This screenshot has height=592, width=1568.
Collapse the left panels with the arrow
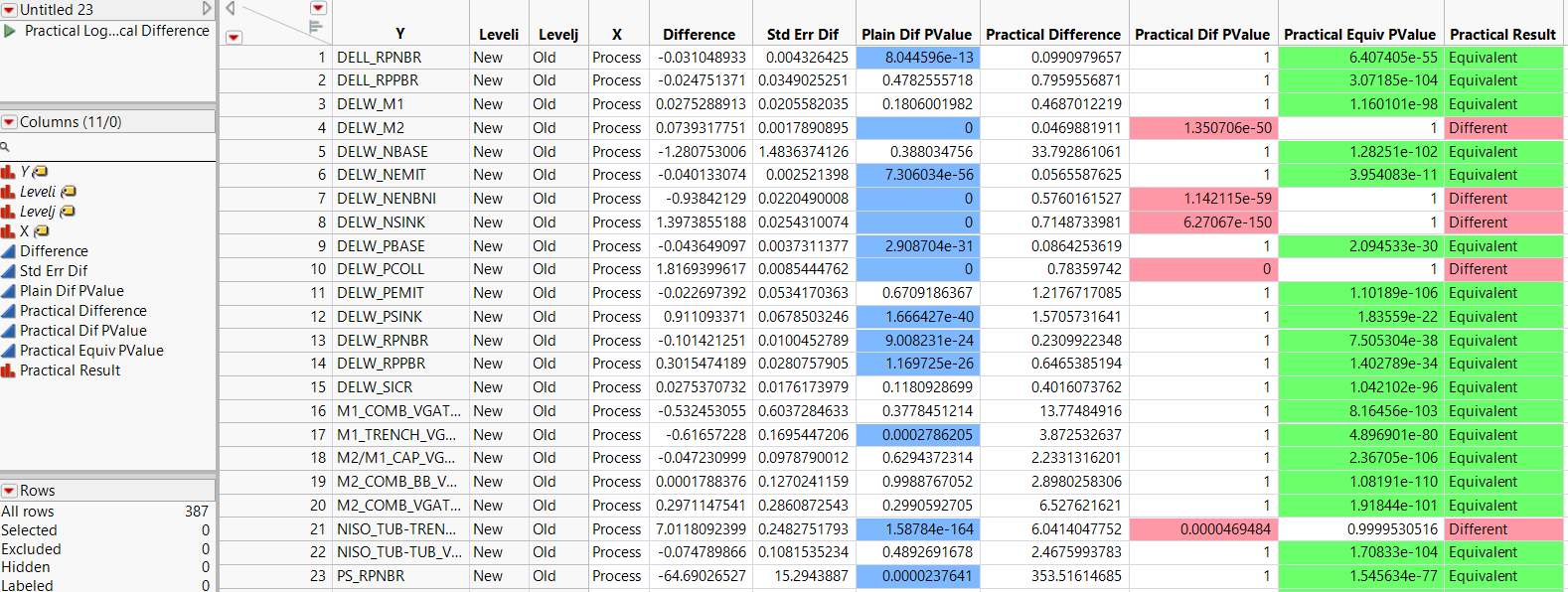click(x=231, y=9)
